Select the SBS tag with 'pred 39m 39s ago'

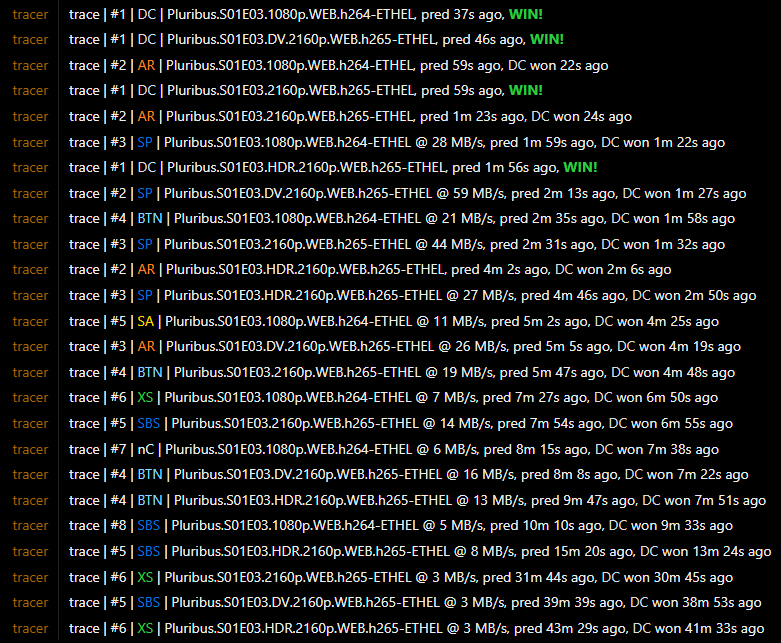149,602
